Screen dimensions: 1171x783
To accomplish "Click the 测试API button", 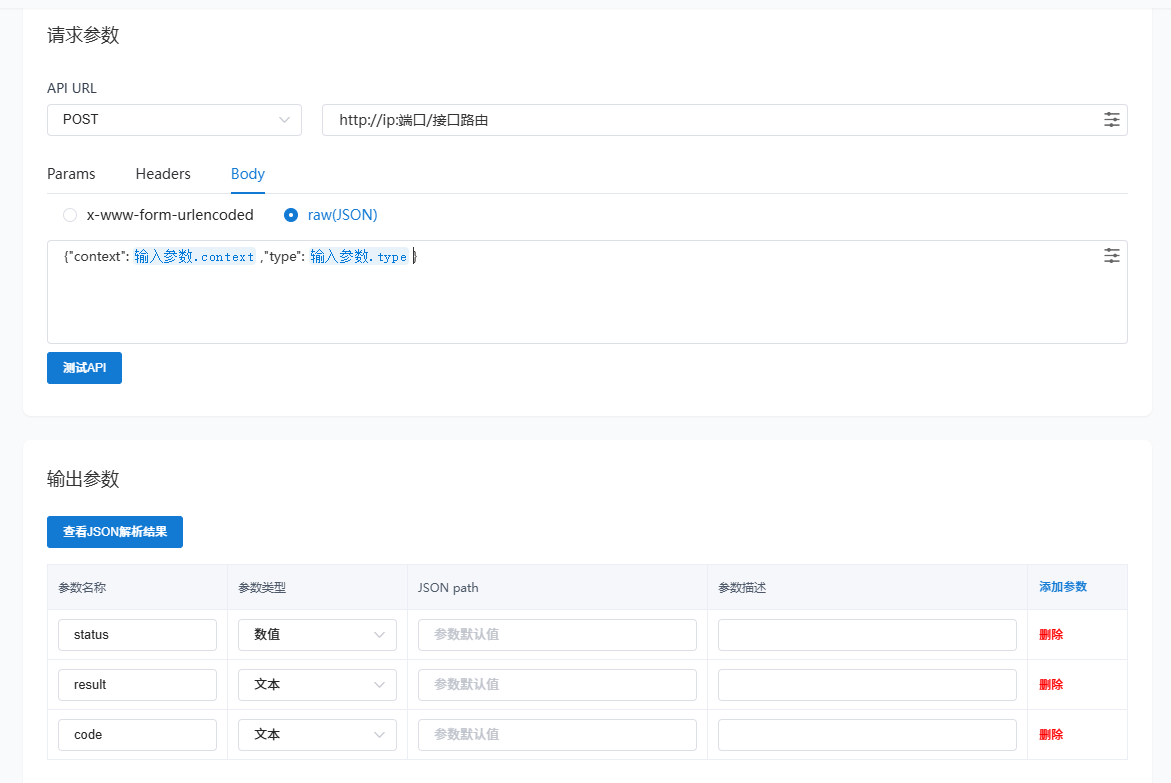I will point(84,368).
